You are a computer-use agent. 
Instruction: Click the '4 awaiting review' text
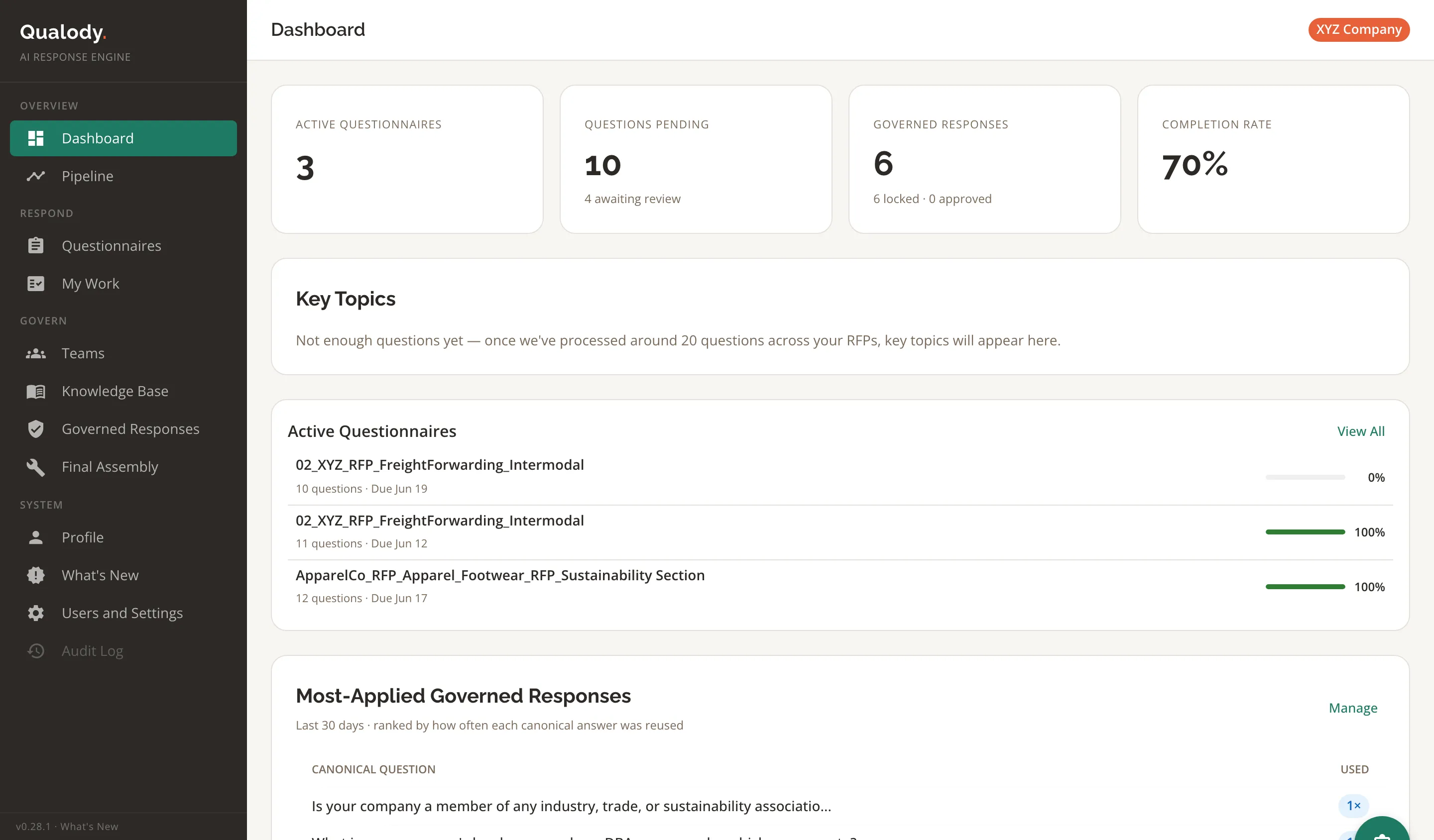click(x=632, y=199)
